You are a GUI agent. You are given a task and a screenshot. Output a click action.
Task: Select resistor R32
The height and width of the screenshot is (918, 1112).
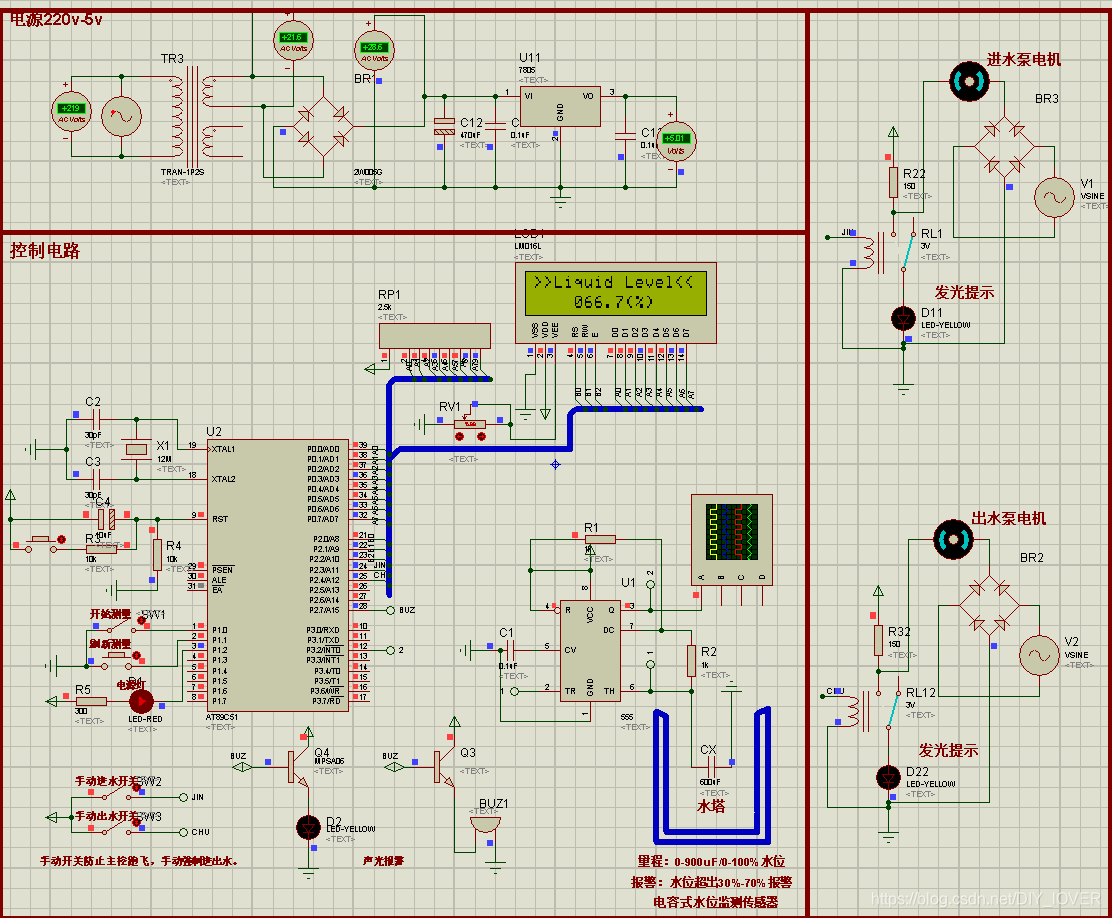(878, 640)
